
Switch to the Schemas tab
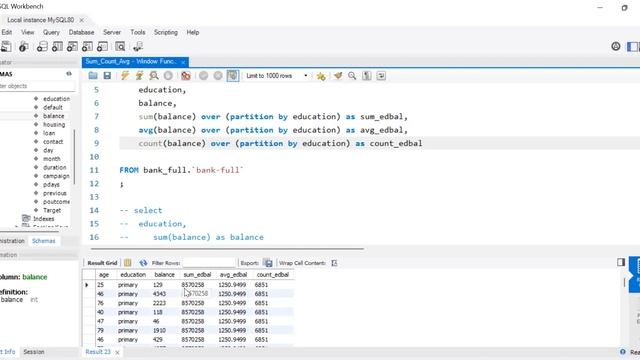pos(44,241)
